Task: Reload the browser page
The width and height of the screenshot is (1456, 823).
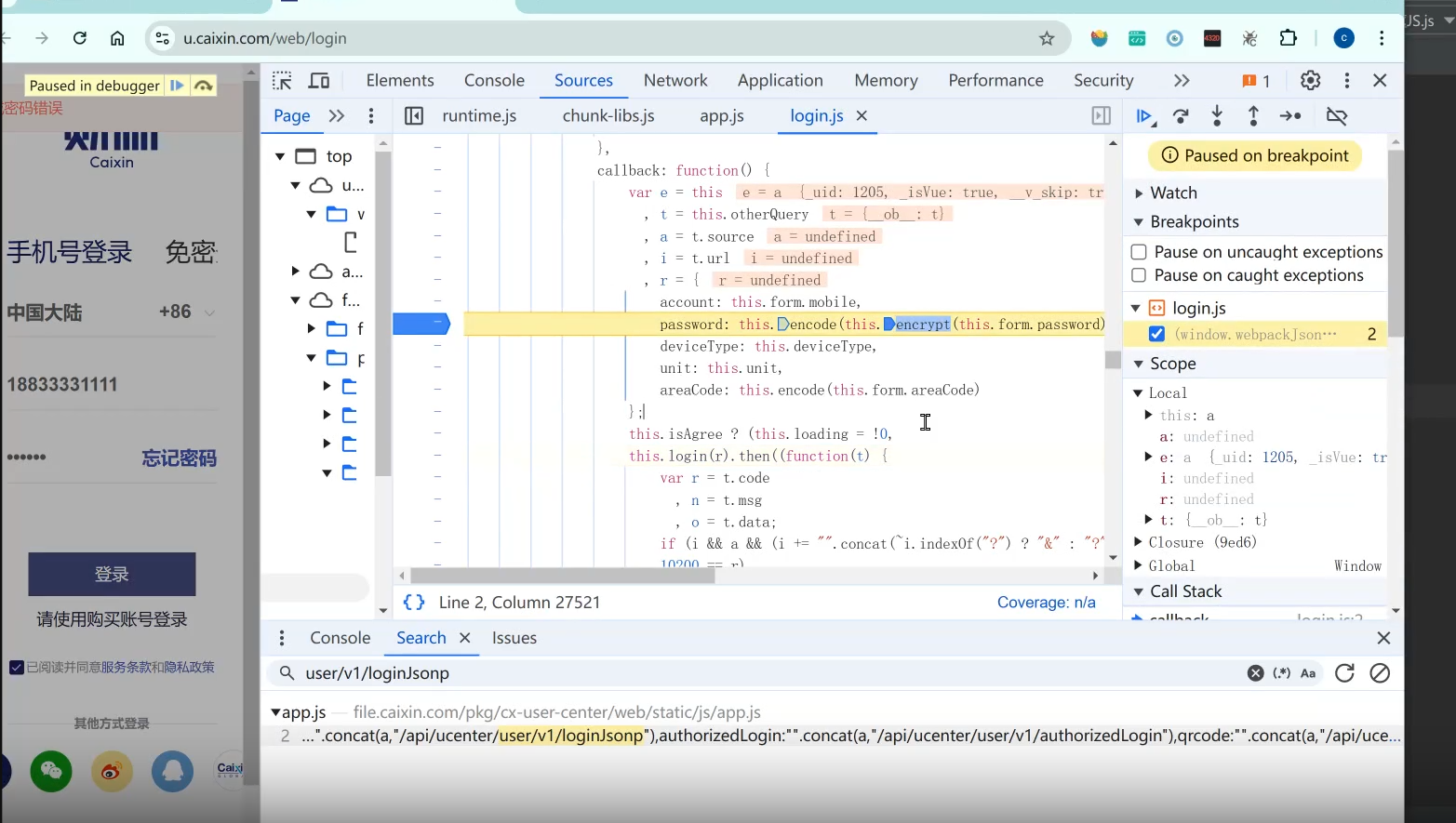Action: (x=80, y=38)
